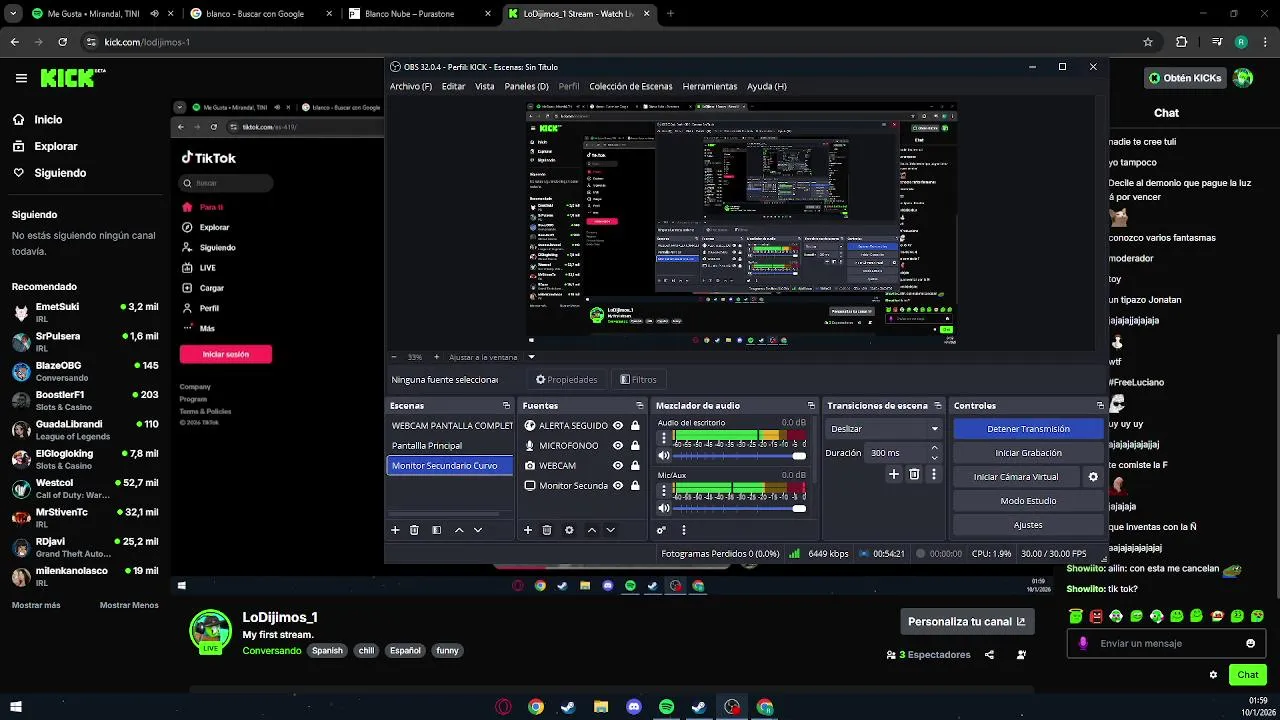Click Enviar un mensaje chat input
The height and width of the screenshot is (720, 1280).
[x=1166, y=643]
